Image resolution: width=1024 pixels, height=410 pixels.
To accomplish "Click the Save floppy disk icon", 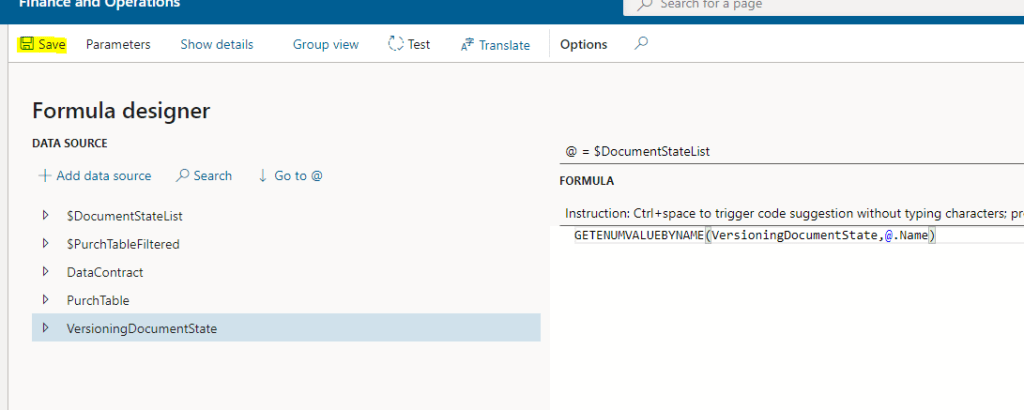I will pos(26,45).
